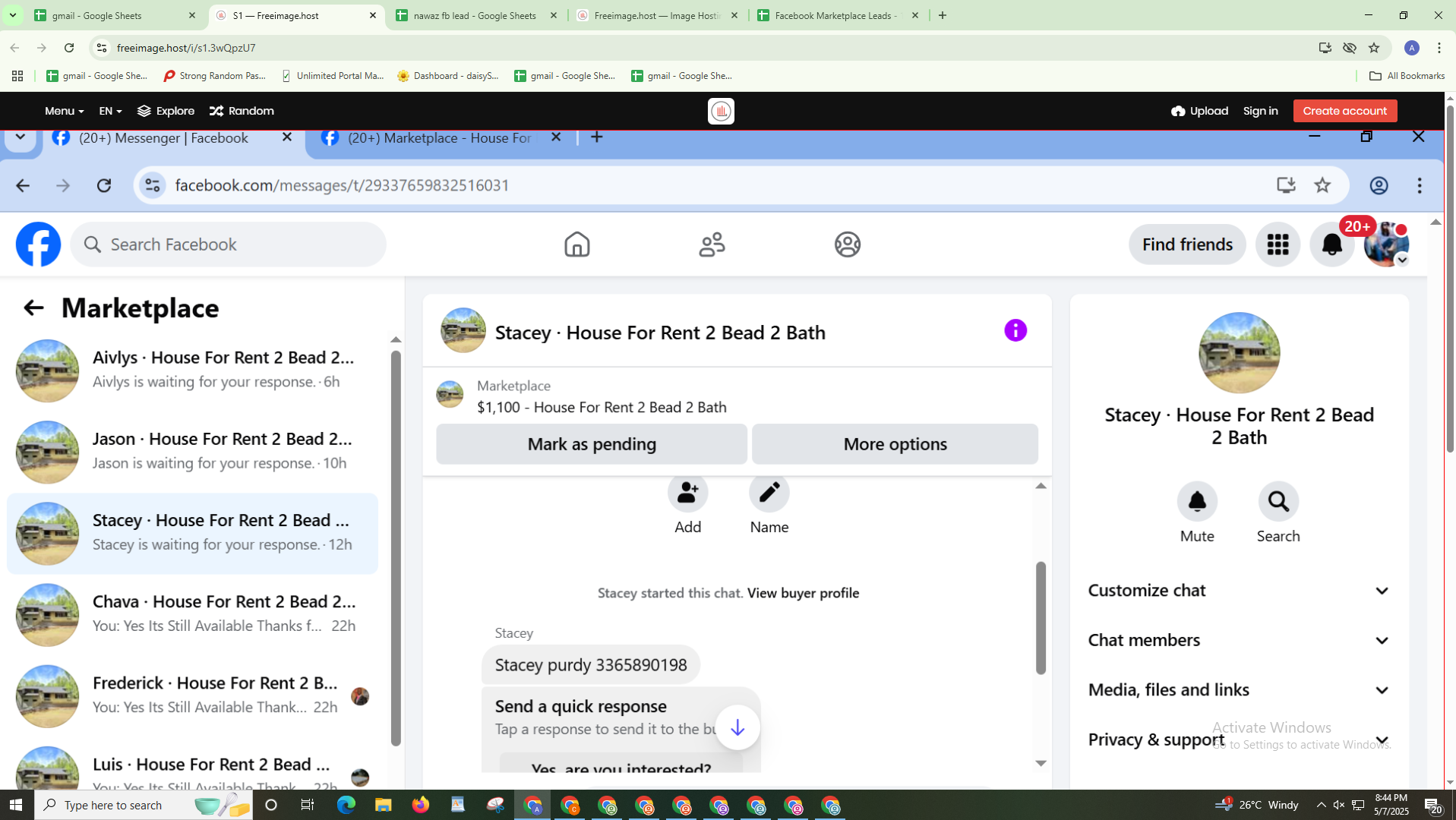Open Chrome apps grid in bookmarks bar
Image resolution: width=1456 pixels, height=820 pixels.
(x=17, y=76)
